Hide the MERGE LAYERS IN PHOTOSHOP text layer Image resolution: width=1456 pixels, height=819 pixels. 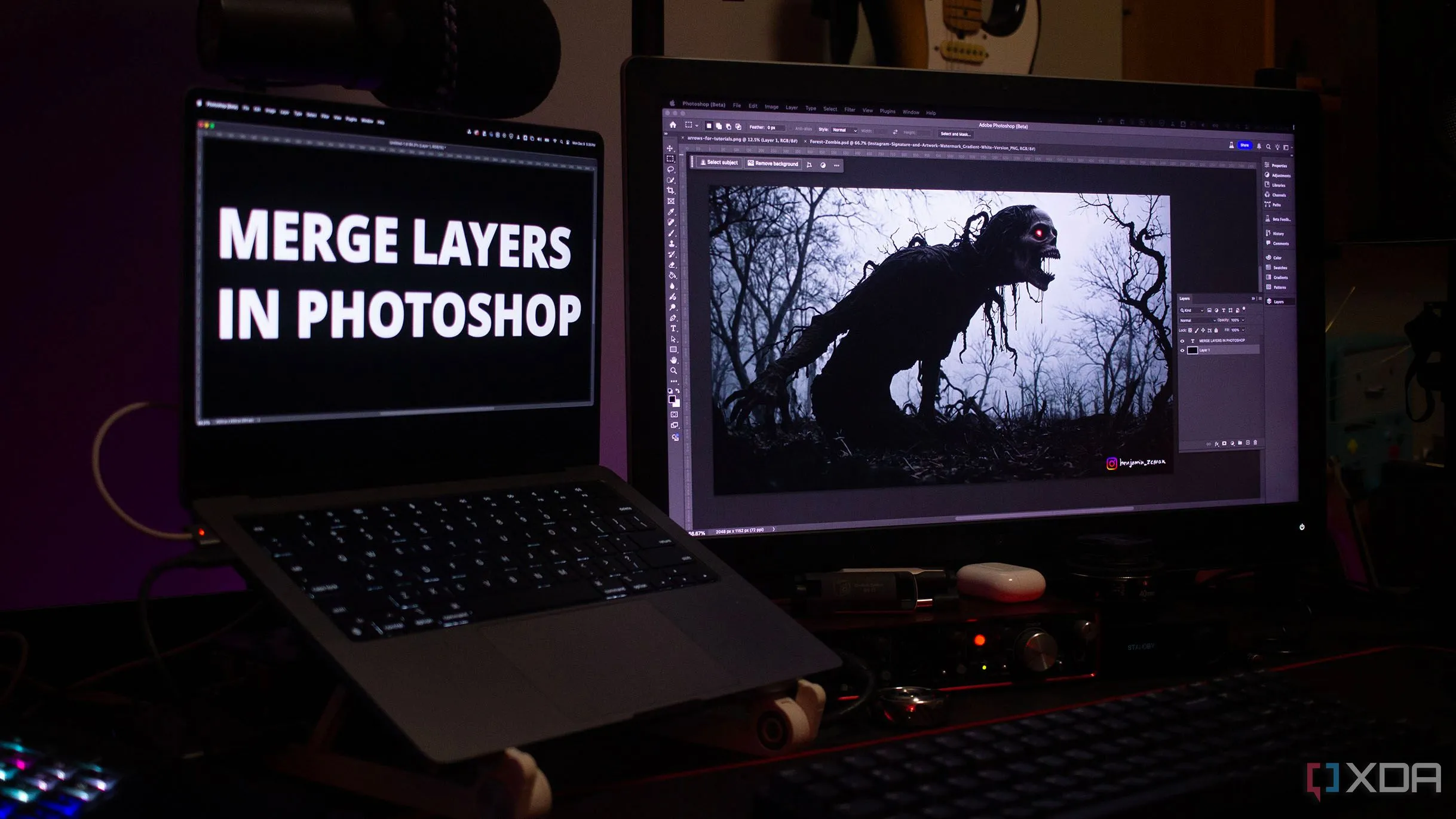coord(1182,341)
